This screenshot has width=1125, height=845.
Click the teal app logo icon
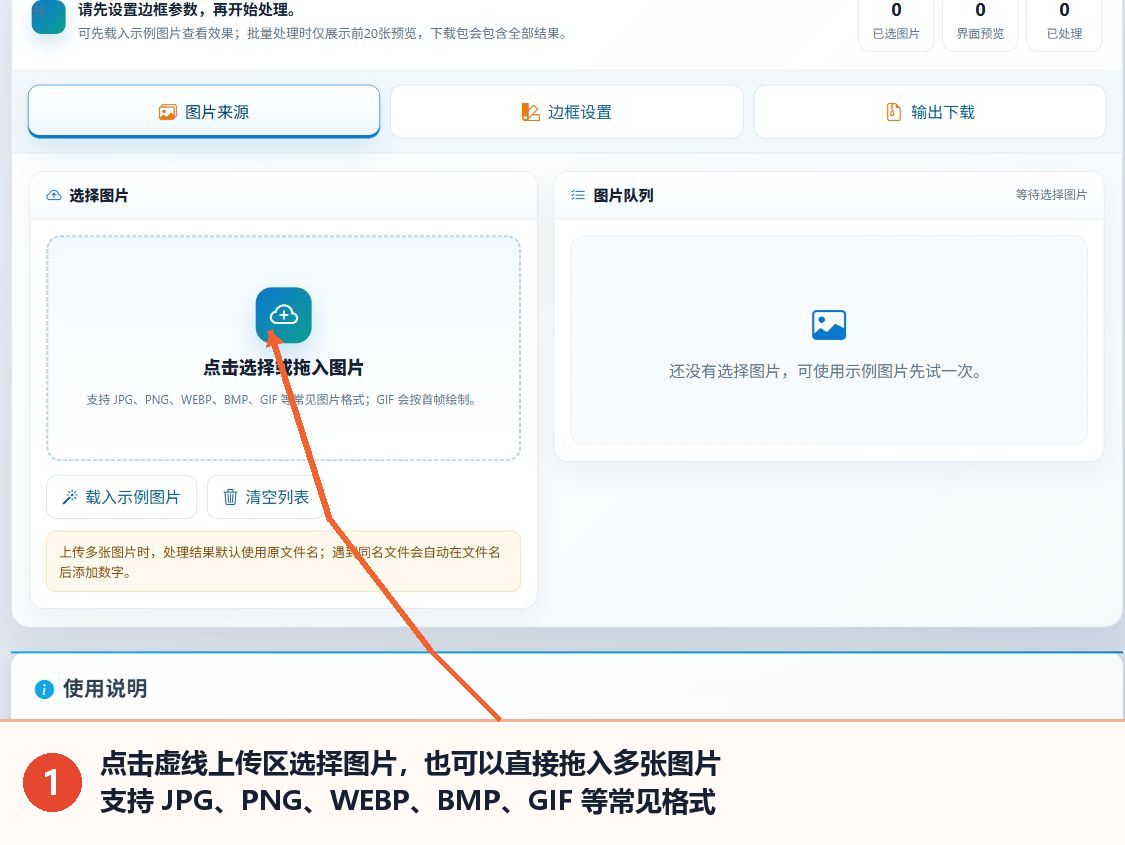pyautogui.click(x=49, y=16)
